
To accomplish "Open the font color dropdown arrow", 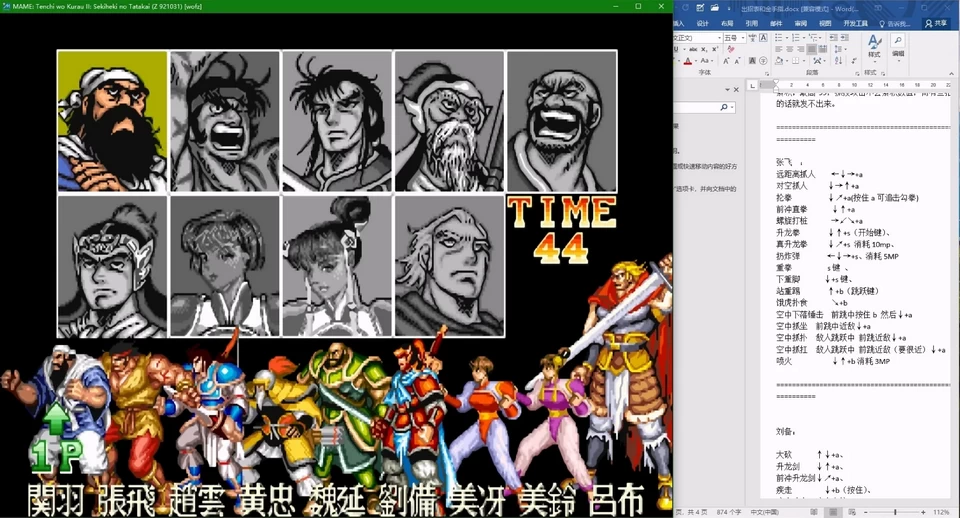I will pyautogui.click(x=696, y=61).
